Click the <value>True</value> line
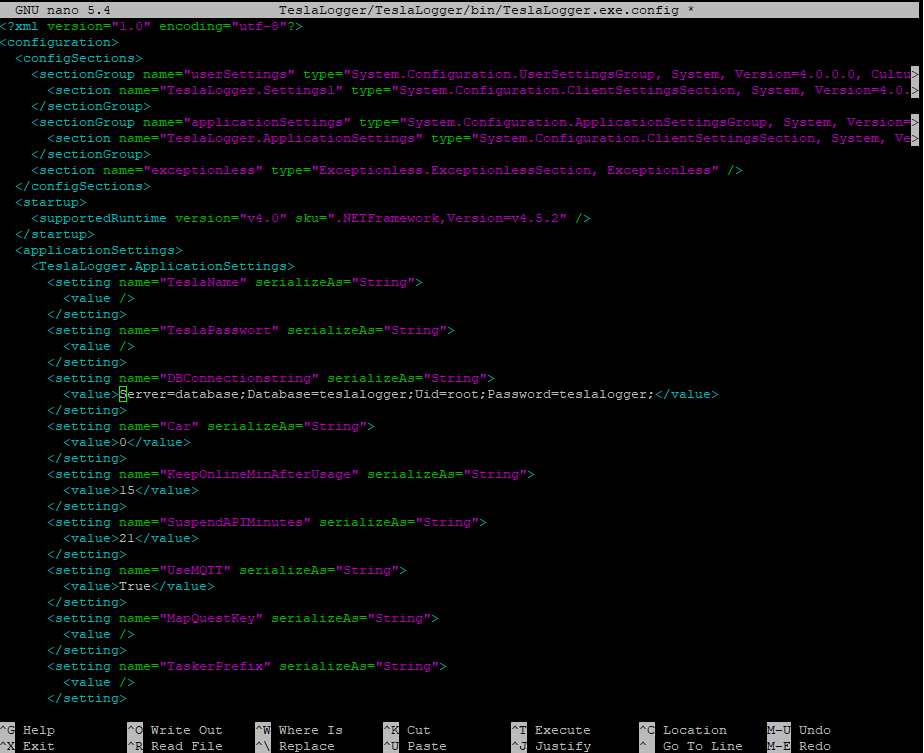Screen dimensions: 924x753 click(x=139, y=586)
